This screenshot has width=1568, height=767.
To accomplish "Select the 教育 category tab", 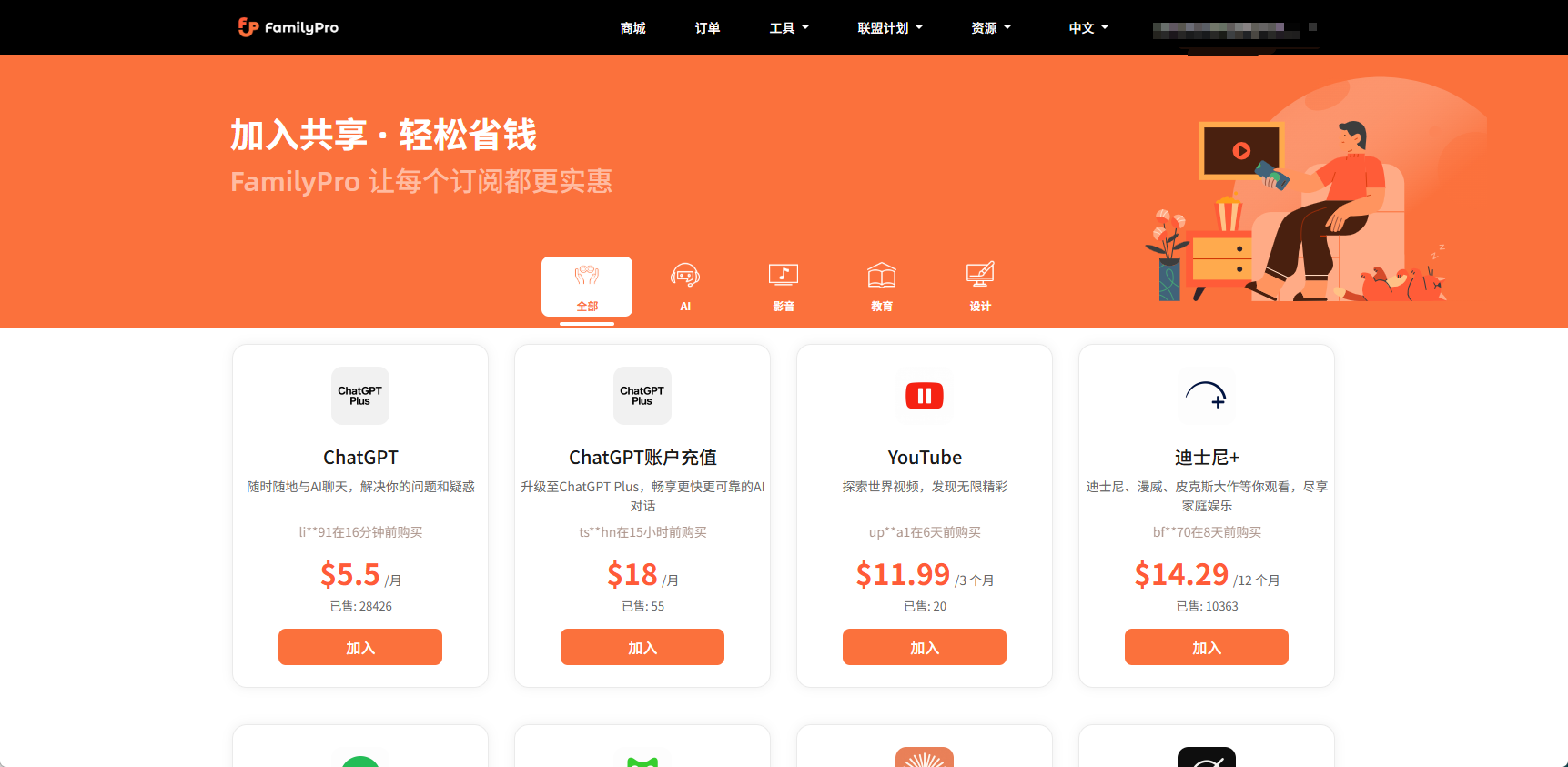I will [x=882, y=287].
